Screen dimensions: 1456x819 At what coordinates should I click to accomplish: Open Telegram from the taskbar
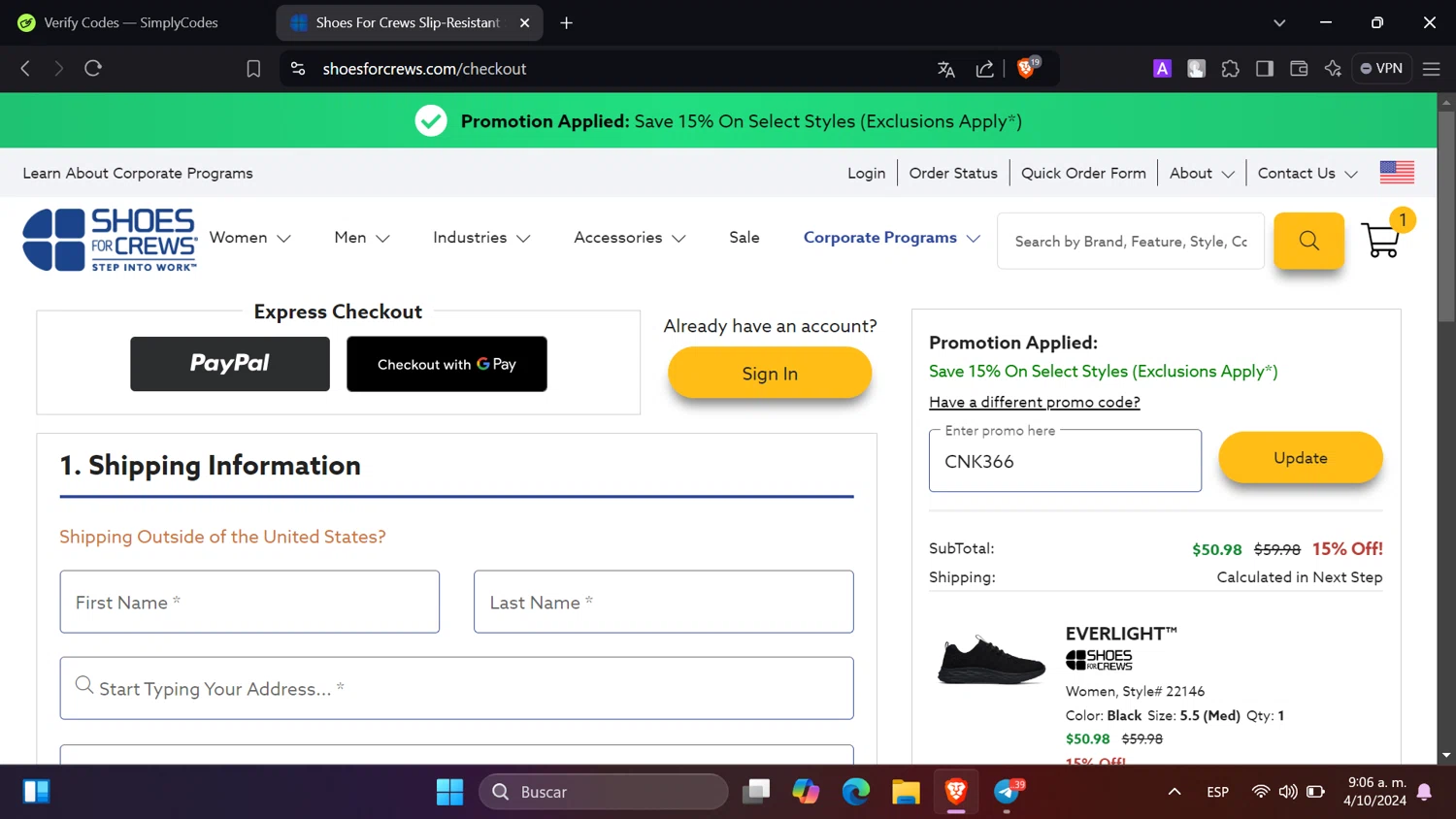pyautogui.click(x=1007, y=792)
